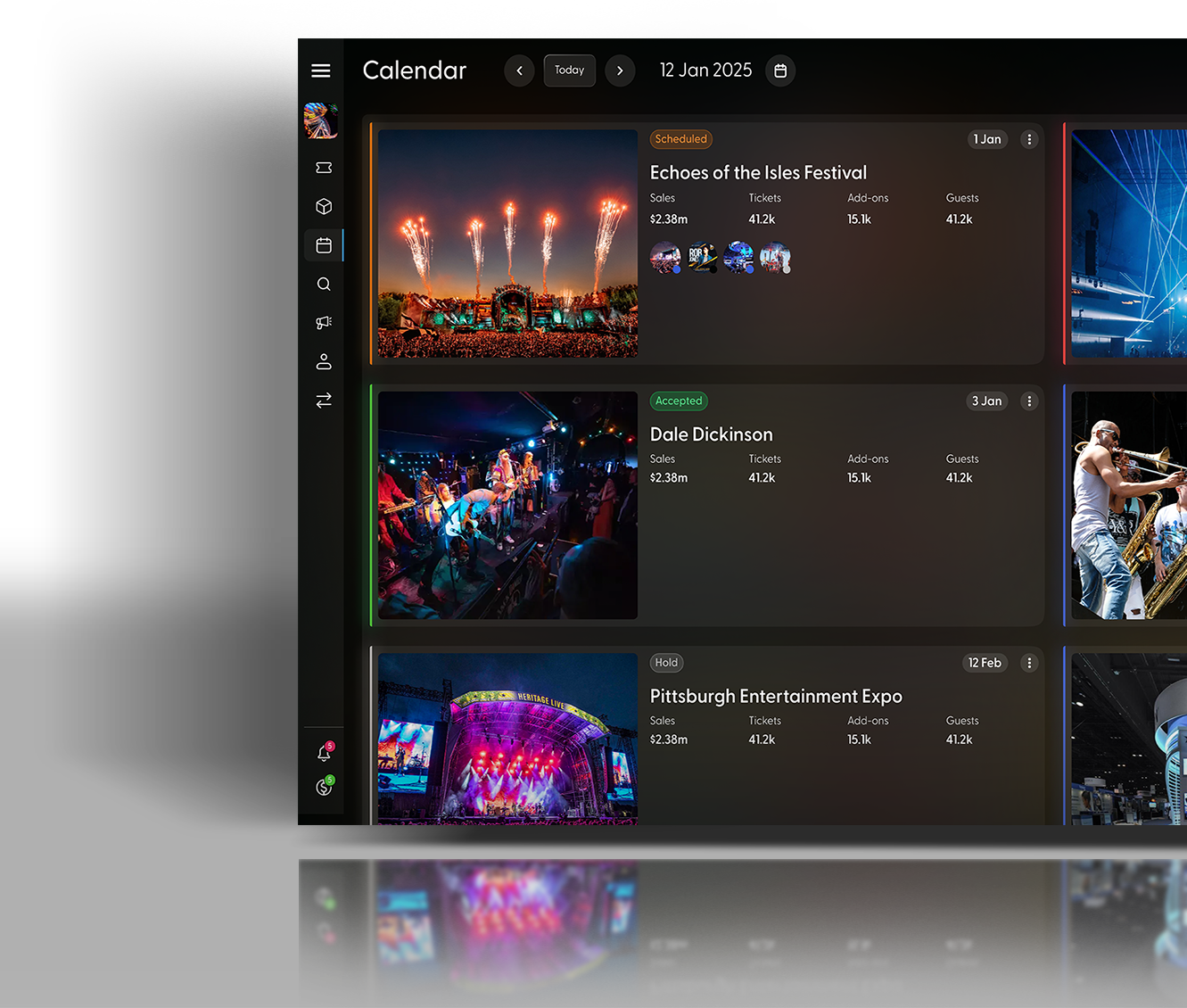
Task: Open the cube package icon in sidebar
Action: (x=324, y=206)
